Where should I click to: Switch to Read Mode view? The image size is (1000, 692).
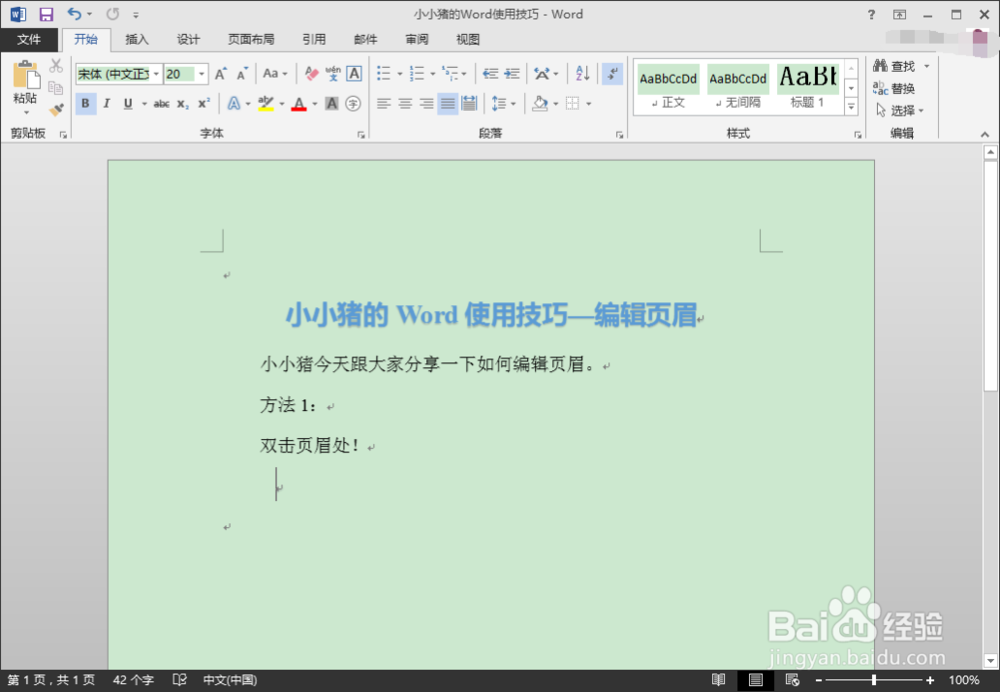tap(719, 680)
